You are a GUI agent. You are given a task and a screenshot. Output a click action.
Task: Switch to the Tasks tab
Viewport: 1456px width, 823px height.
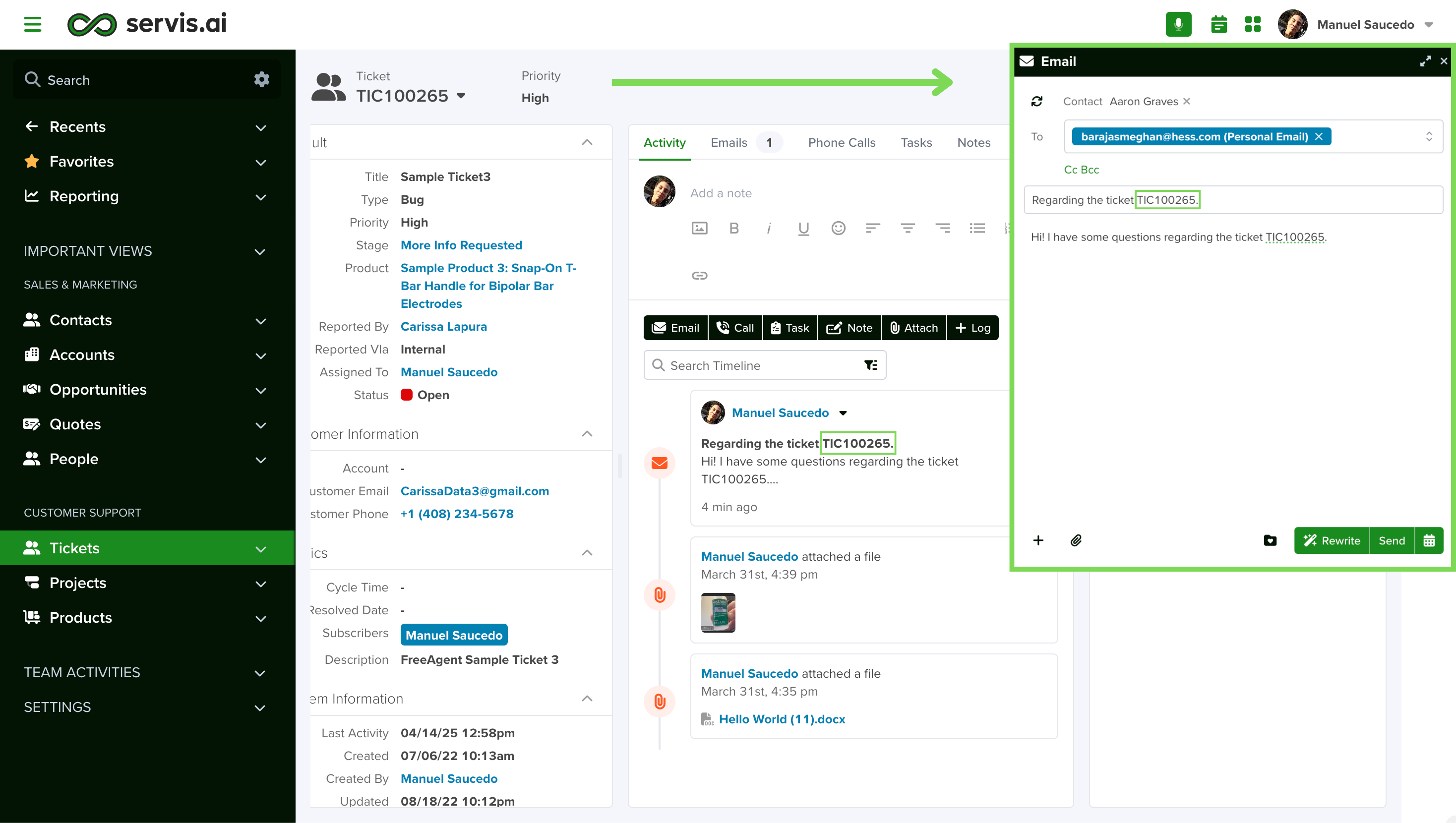coord(916,142)
